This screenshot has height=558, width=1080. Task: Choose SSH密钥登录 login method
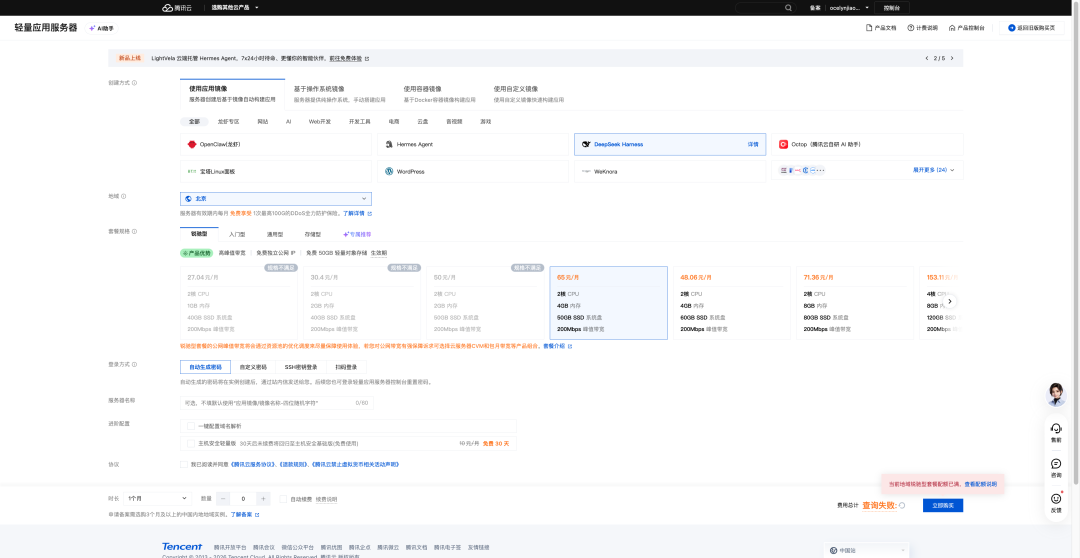coord(301,367)
